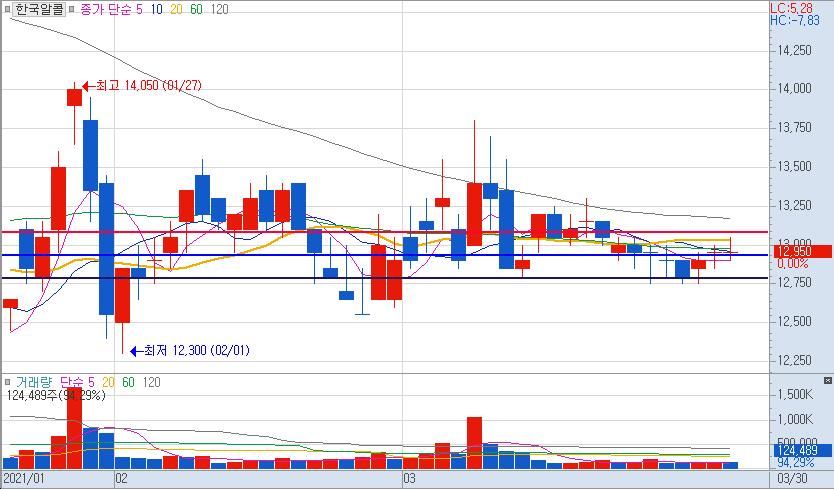The width and height of the screenshot is (834, 489).
Task: Select the 10-day price moving average label
Action: click(x=156, y=9)
